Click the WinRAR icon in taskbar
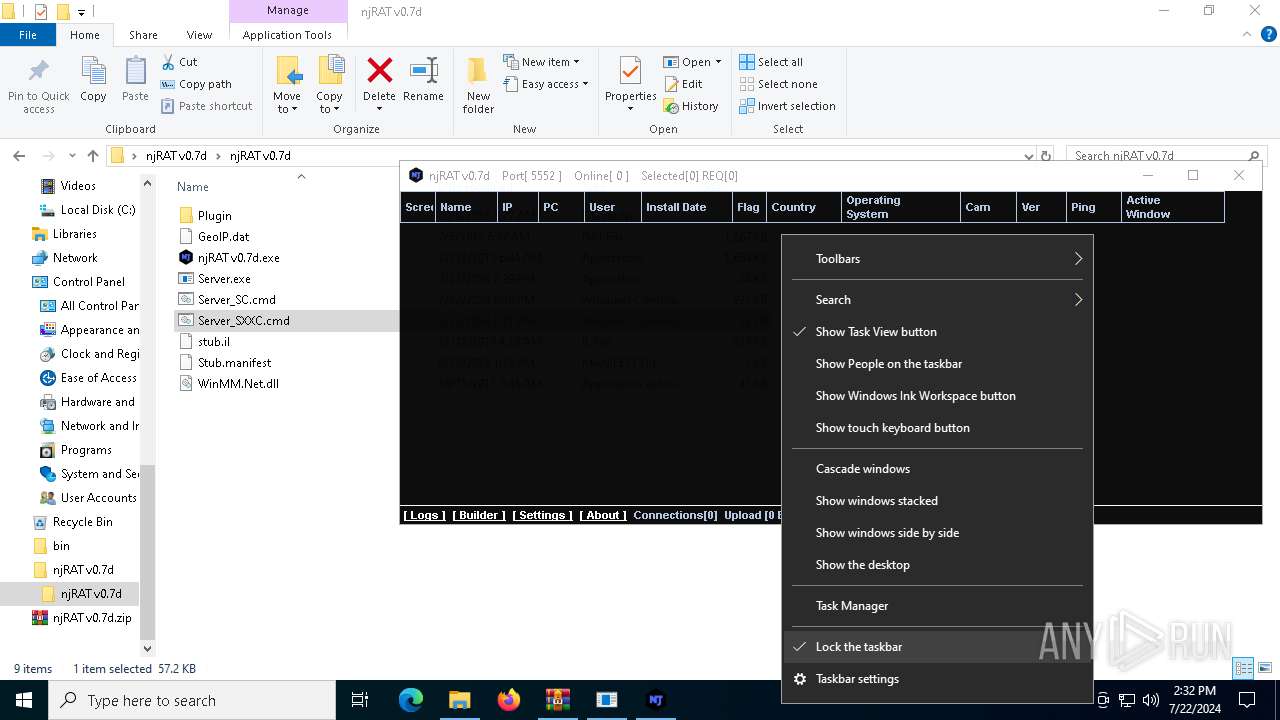The width and height of the screenshot is (1280, 720). tap(557, 700)
